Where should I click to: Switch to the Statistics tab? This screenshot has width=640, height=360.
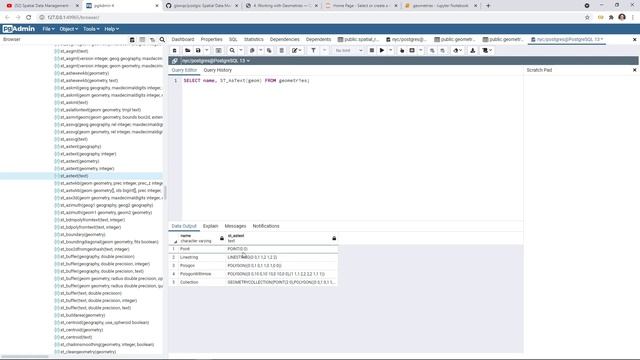253,40
